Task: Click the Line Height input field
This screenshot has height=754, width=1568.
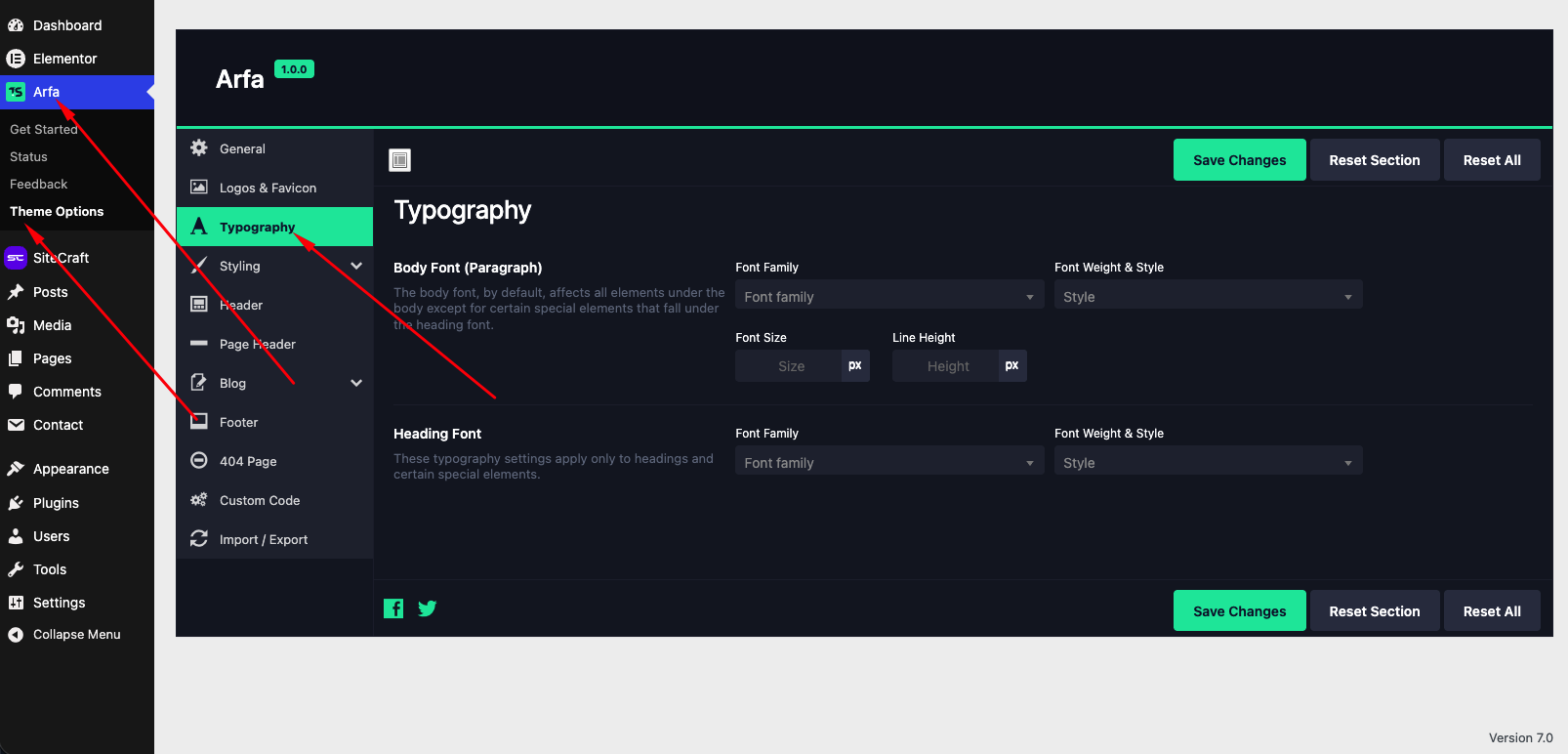Action: coord(946,366)
